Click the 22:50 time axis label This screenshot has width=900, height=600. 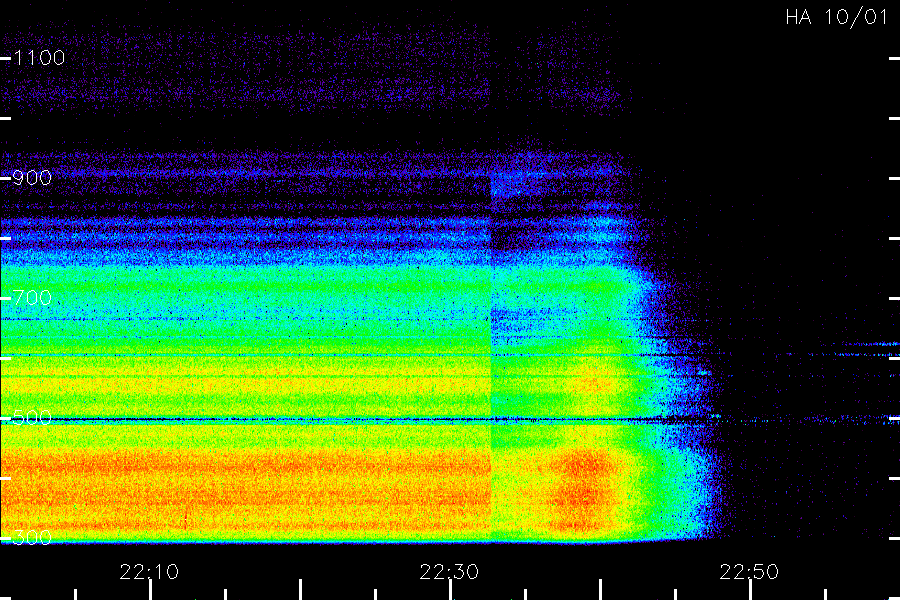pos(749,572)
